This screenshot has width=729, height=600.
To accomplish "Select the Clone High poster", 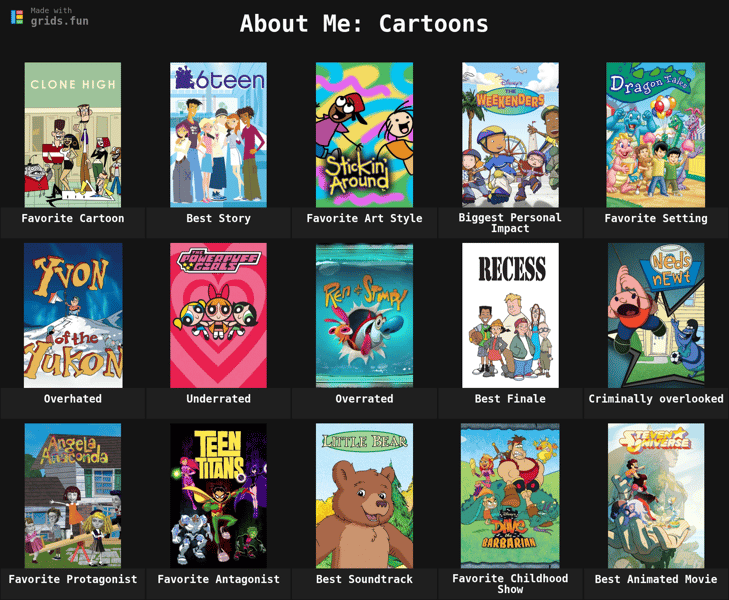I will coord(73,135).
